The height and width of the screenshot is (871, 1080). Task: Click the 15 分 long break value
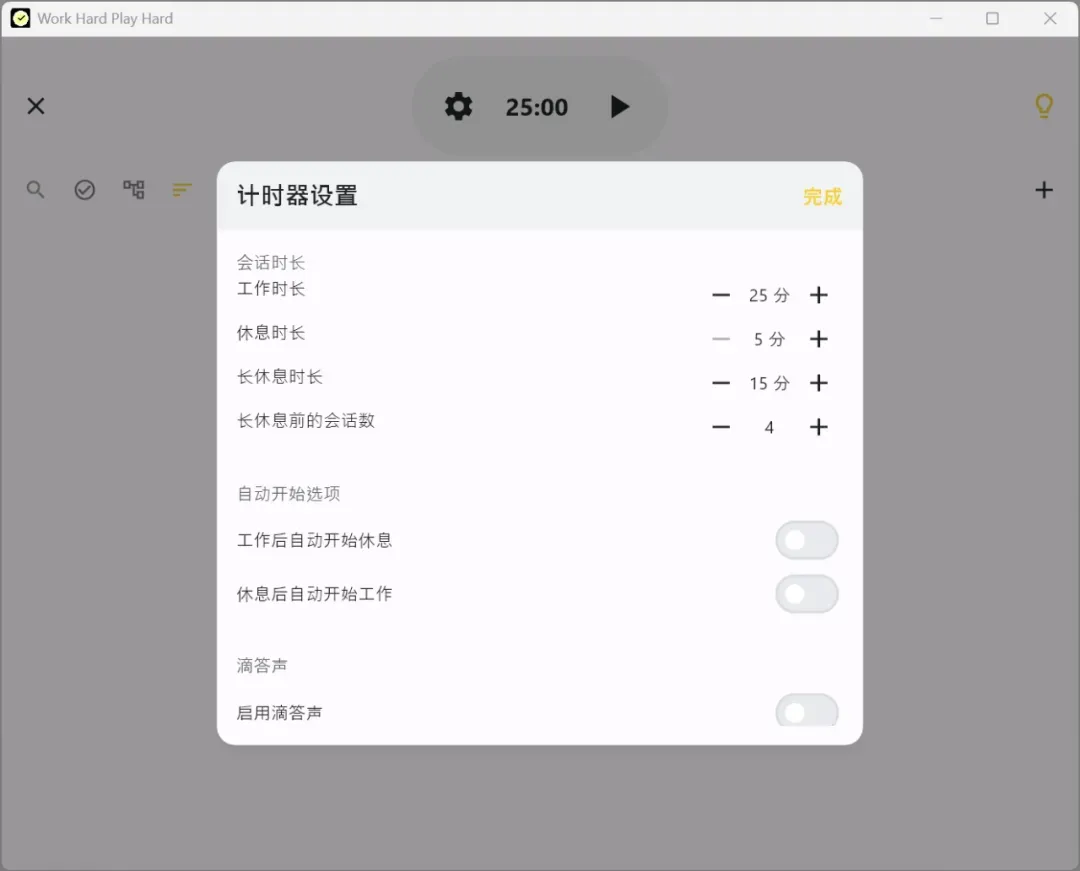(769, 383)
